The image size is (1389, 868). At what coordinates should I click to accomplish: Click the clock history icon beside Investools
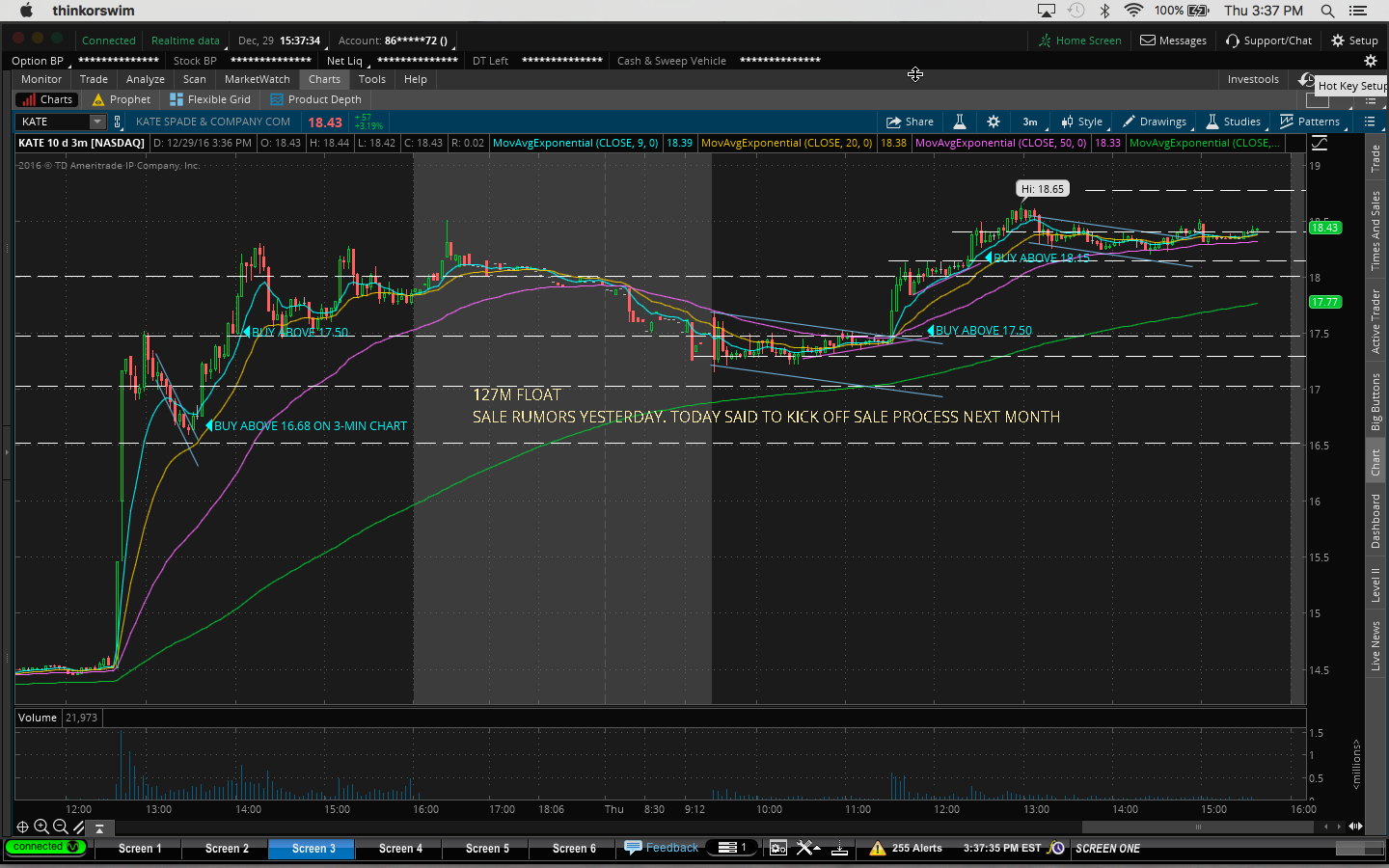tap(1306, 79)
